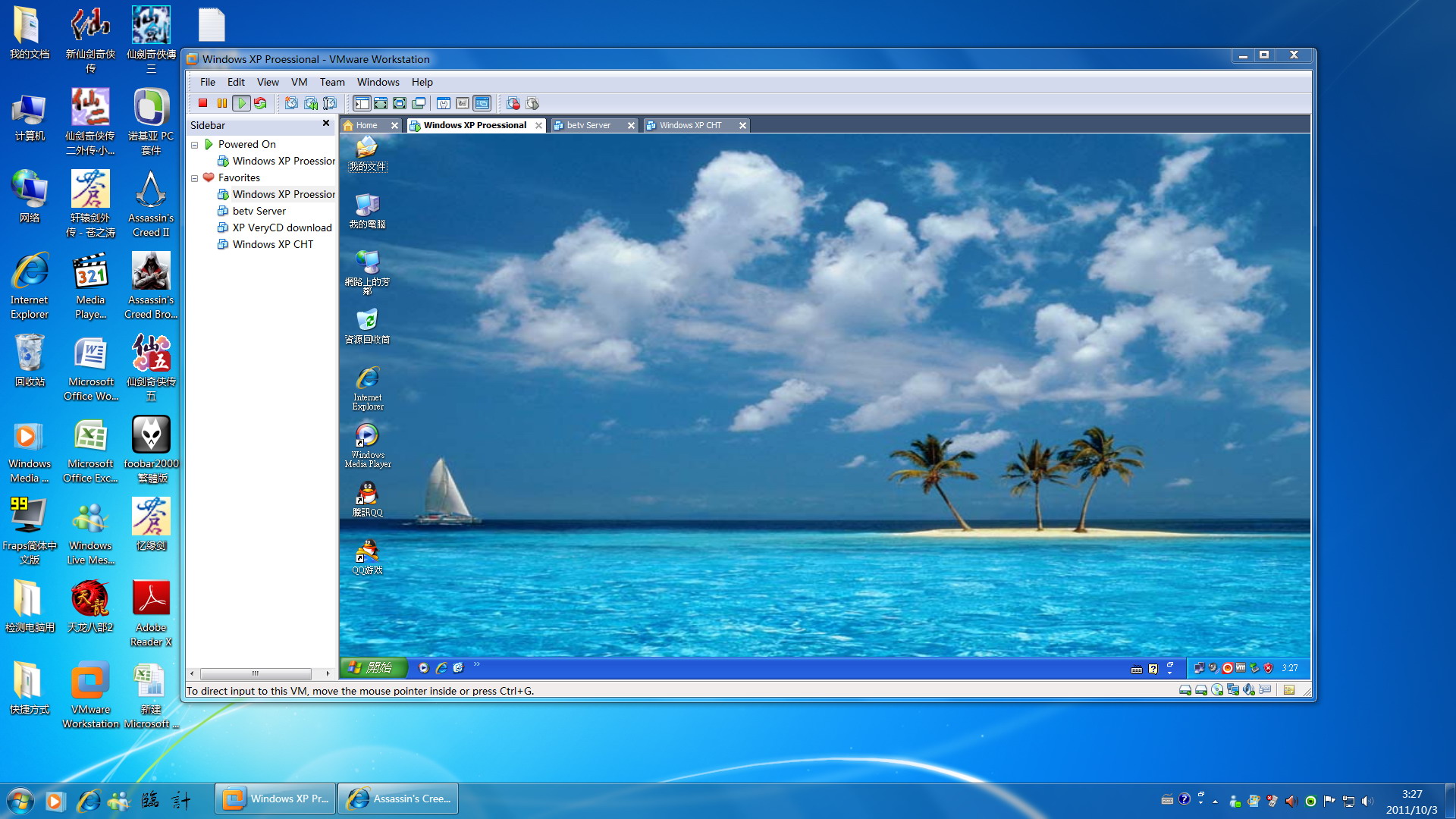Click the host volume speaker tray icon

(x=1367, y=801)
